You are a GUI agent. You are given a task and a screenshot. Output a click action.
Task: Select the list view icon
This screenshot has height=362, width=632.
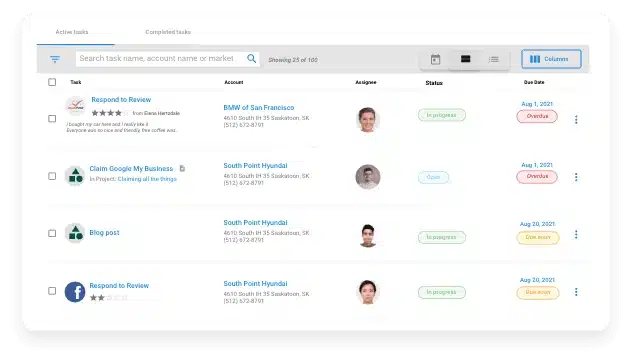tap(494, 59)
